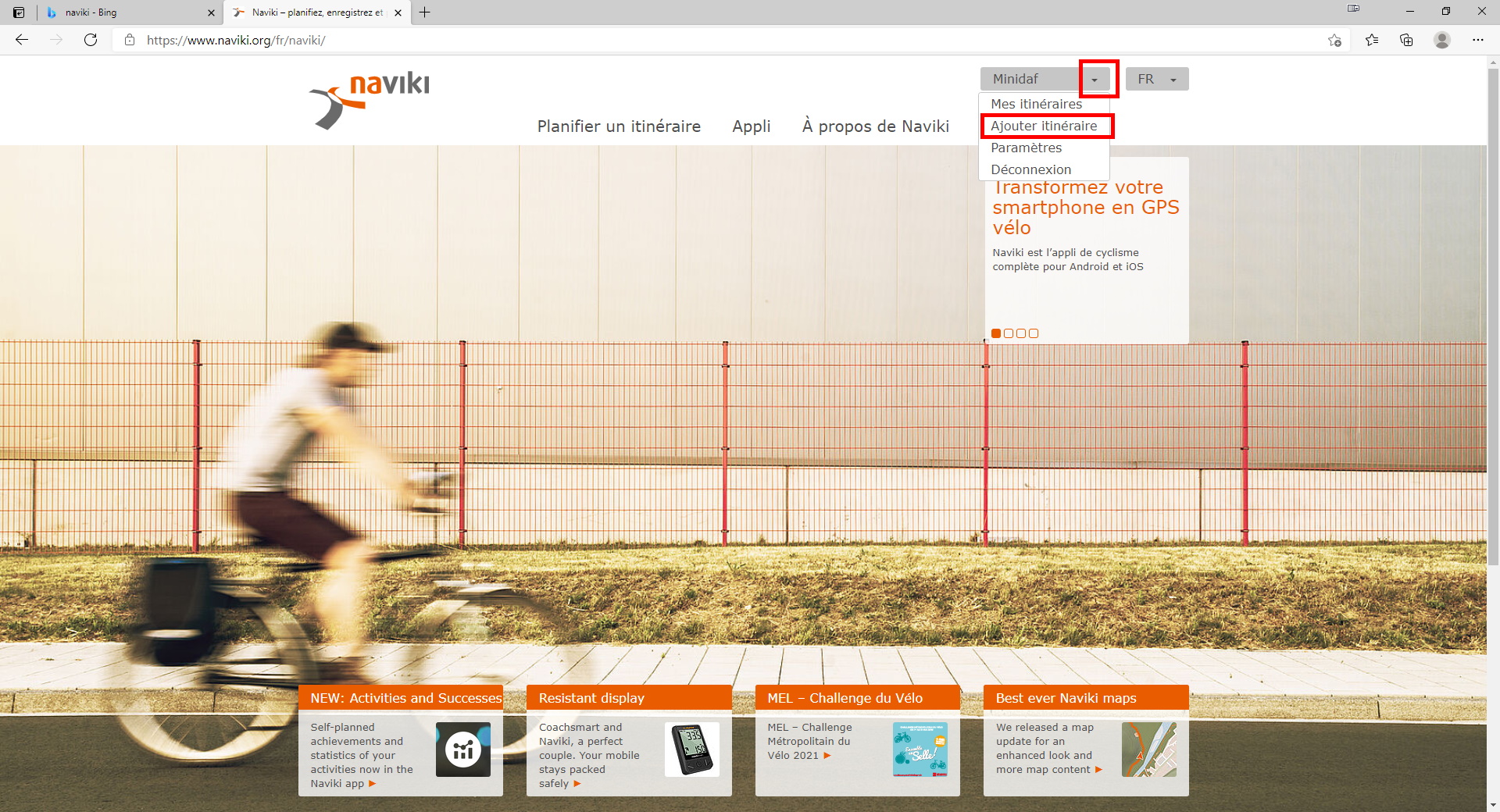The height and width of the screenshot is (812, 1500).
Task: Add this page to favorites star icon
Action: [x=1334, y=40]
